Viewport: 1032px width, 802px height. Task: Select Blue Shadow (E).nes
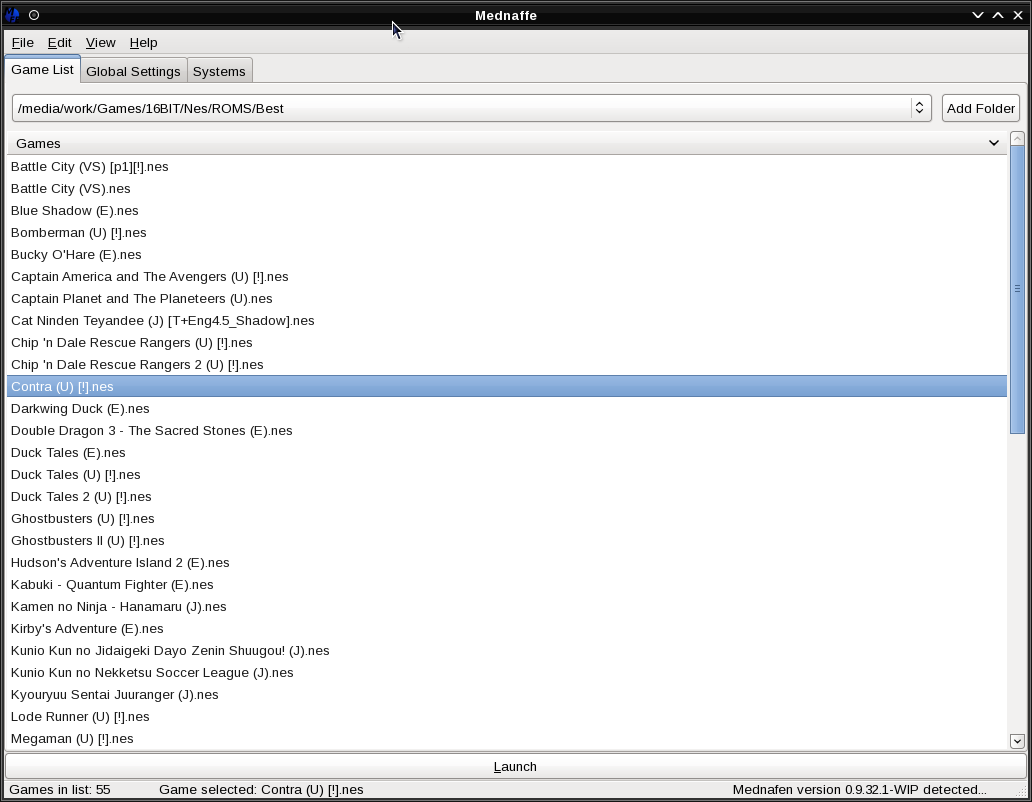click(507, 211)
